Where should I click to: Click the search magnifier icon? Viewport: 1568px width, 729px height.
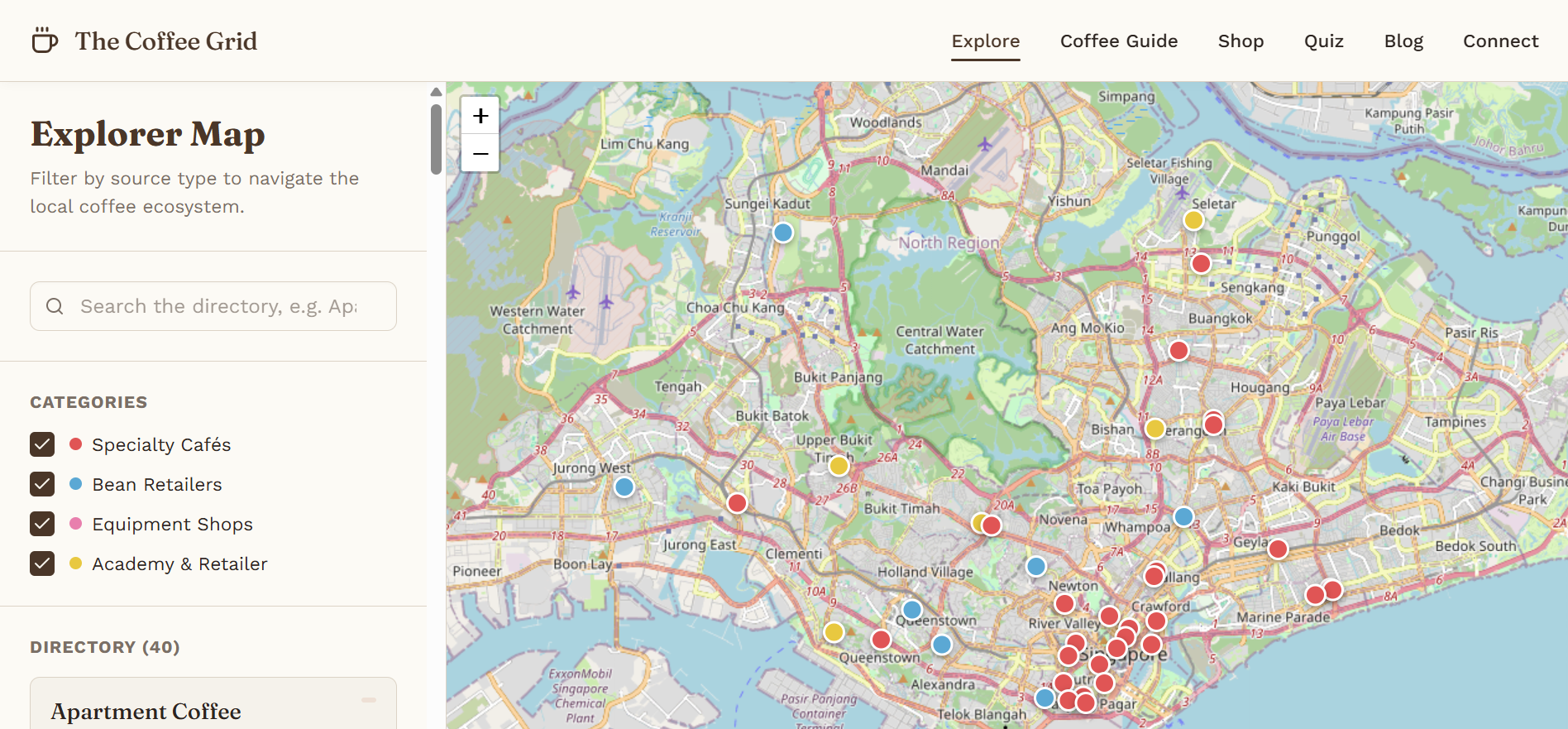click(x=55, y=306)
